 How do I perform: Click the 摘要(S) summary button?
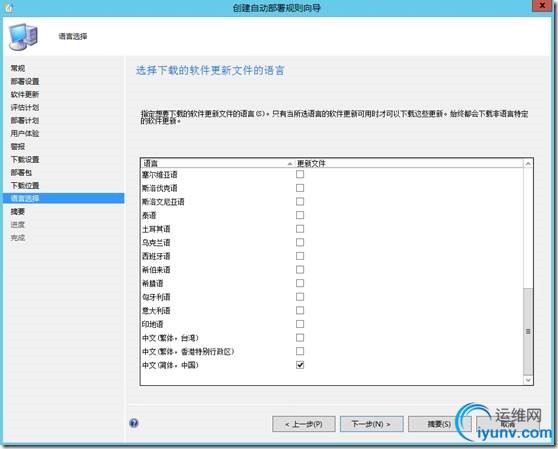[x=439, y=424]
